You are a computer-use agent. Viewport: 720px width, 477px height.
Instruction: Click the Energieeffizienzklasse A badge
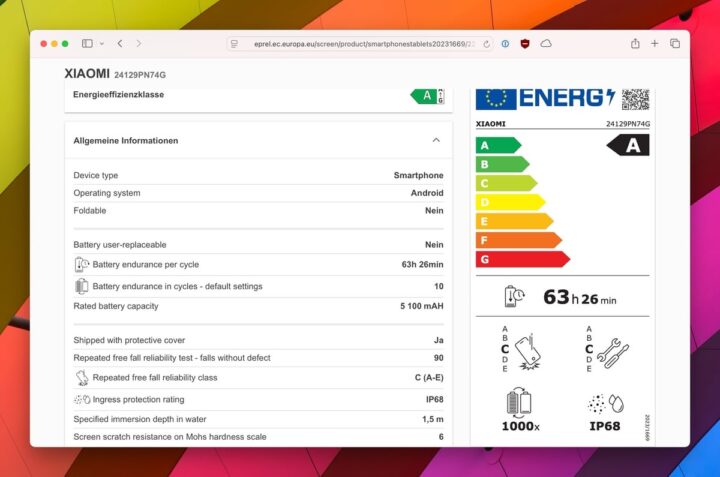coord(428,96)
